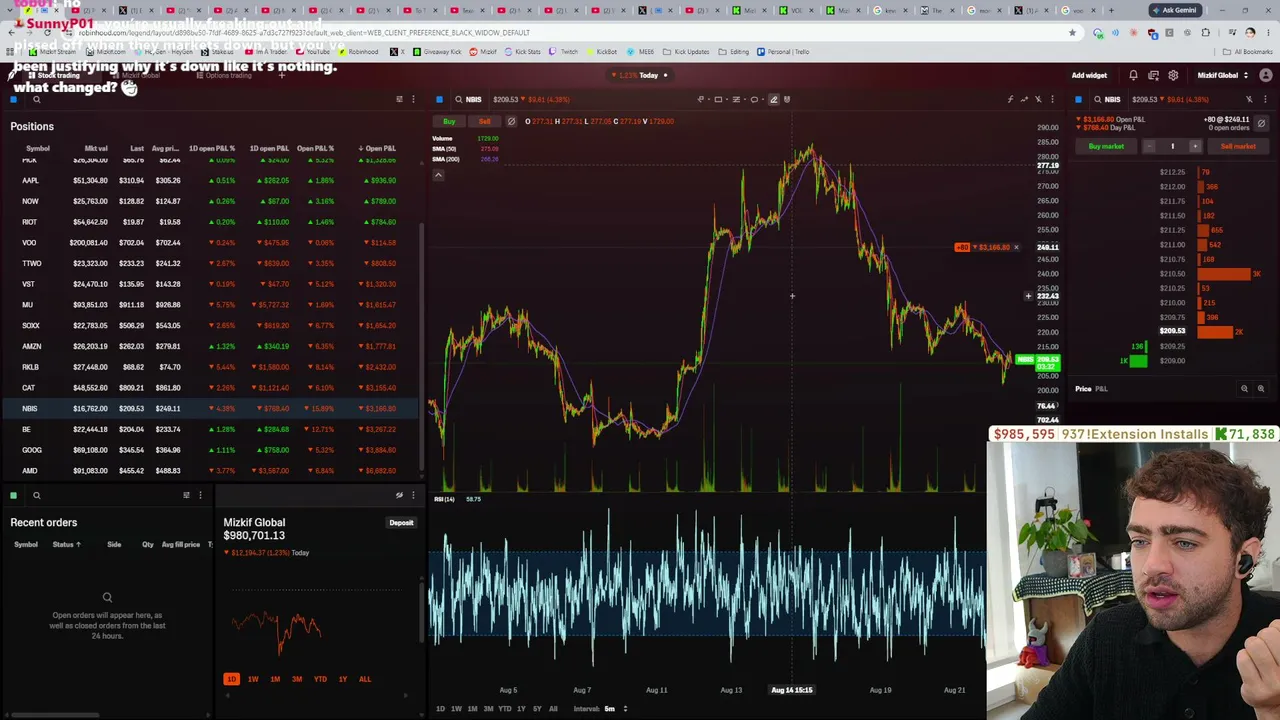Click the cancel-orders icon in the ladder widget

(1261, 123)
